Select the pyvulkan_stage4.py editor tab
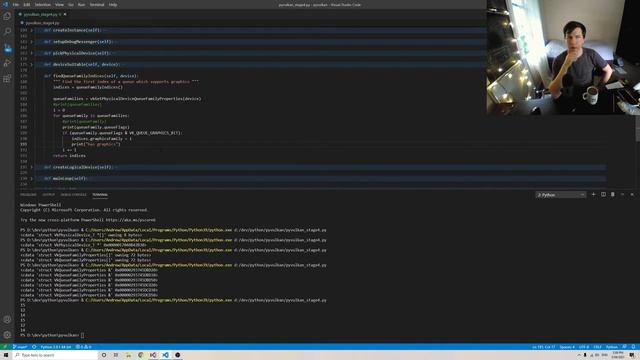This screenshot has width=640, height=360. pos(40,14)
